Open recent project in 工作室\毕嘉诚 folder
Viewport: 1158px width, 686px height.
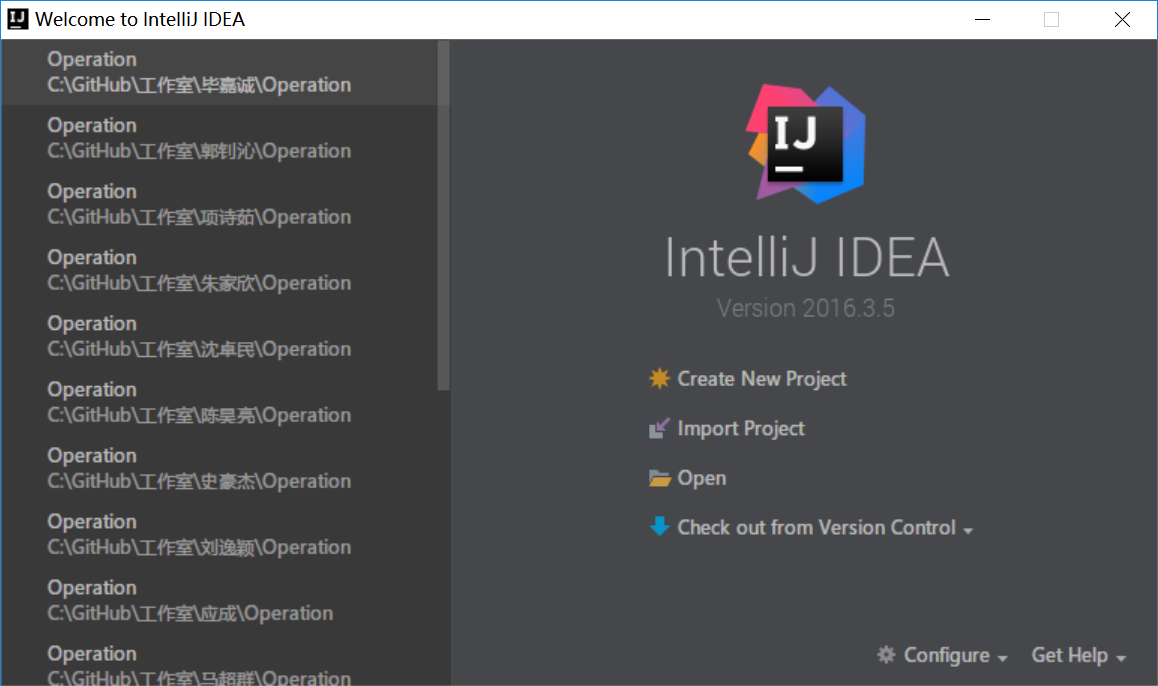click(x=220, y=72)
